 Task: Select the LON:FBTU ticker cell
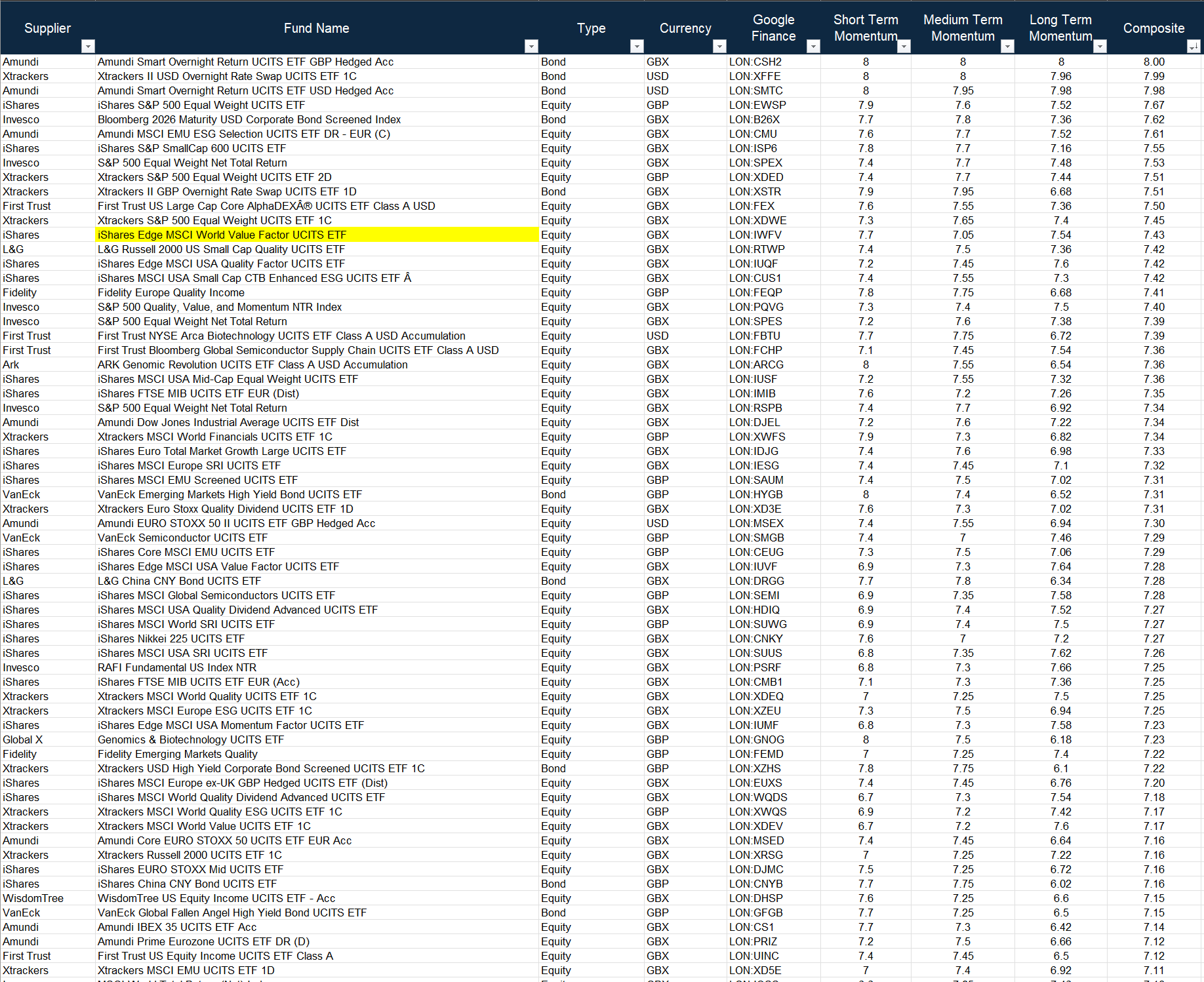[773, 336]
